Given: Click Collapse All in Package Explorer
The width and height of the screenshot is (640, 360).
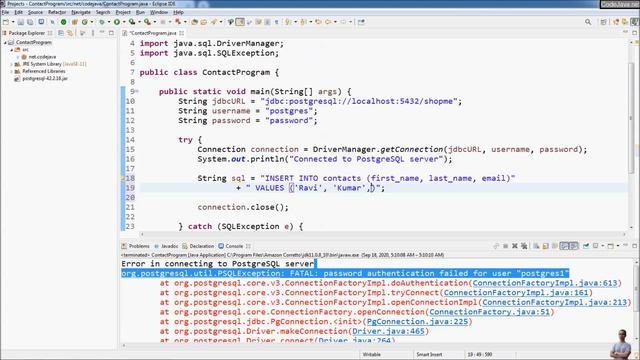Looking at the screenshot, I should 61,33.
